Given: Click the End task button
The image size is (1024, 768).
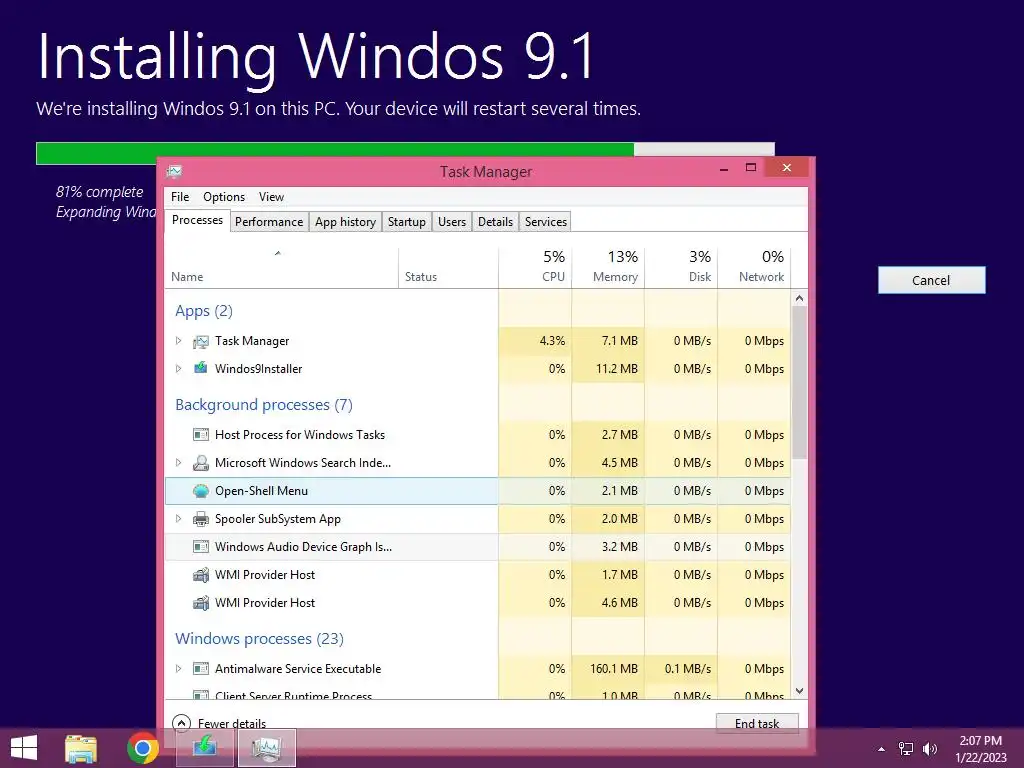Looking at the screenshot, I should (x=757, y=724).
